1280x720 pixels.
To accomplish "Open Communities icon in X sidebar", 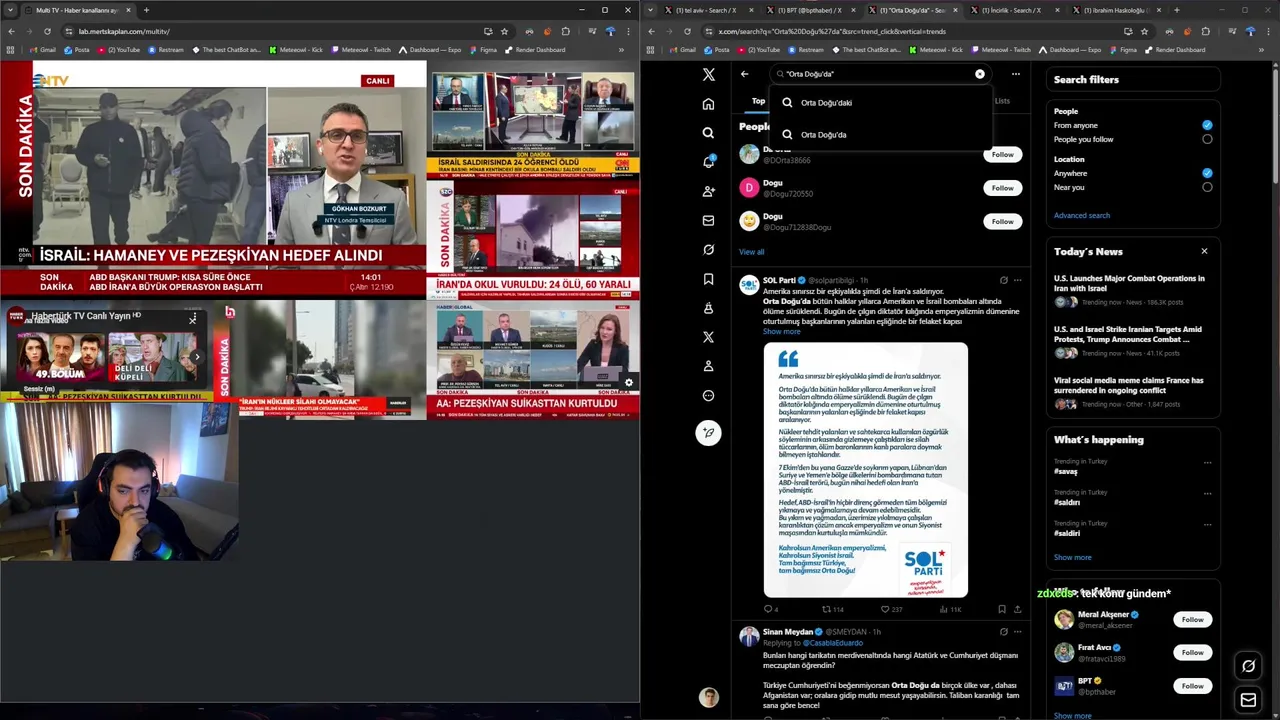I will click(708, 308).
